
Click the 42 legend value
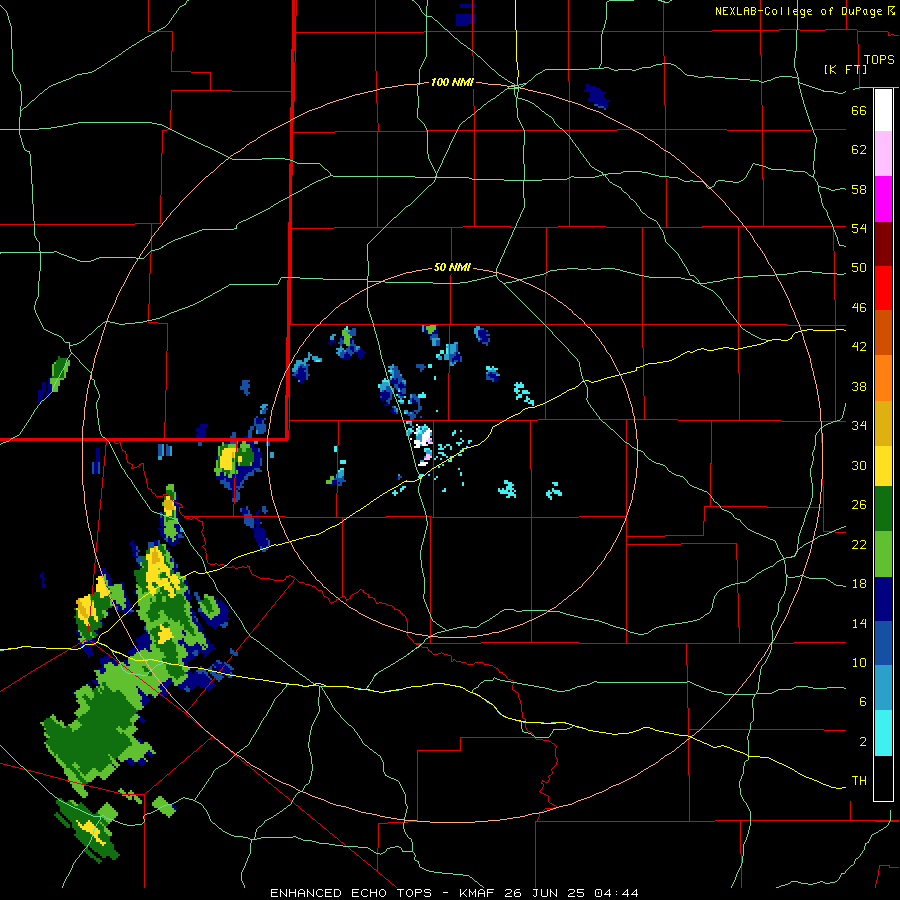point(859,347)
